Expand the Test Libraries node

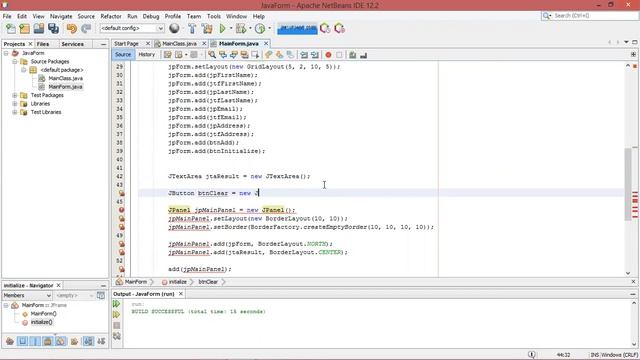point(15,112)
